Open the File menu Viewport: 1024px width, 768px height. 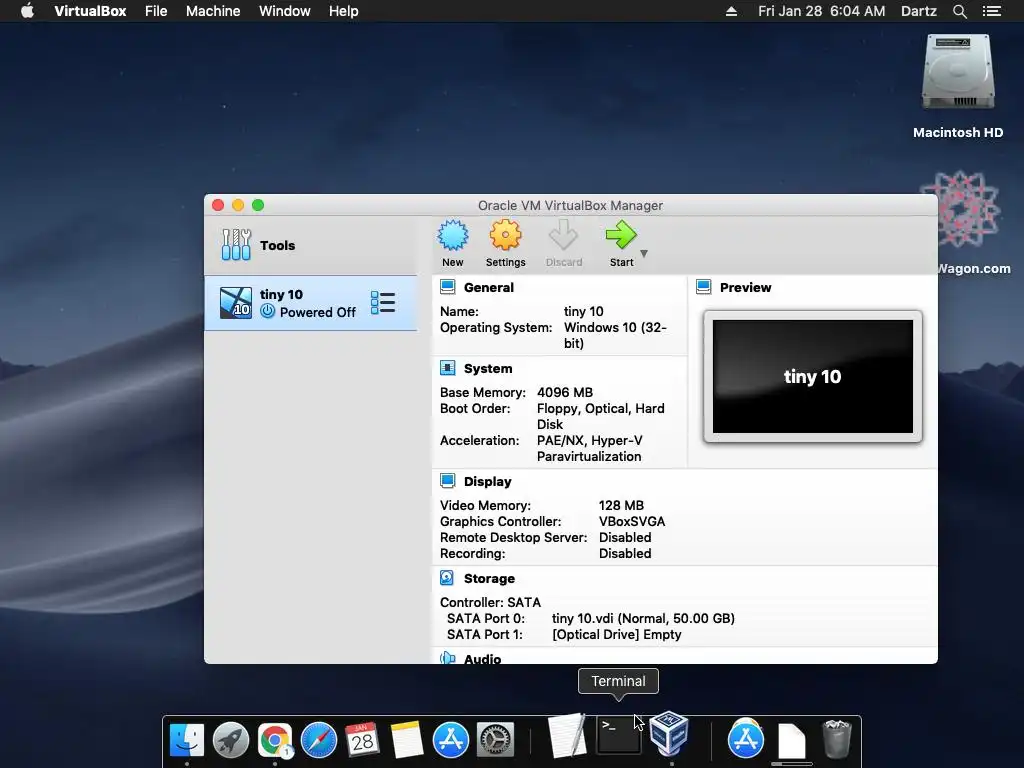pos(156,11)
